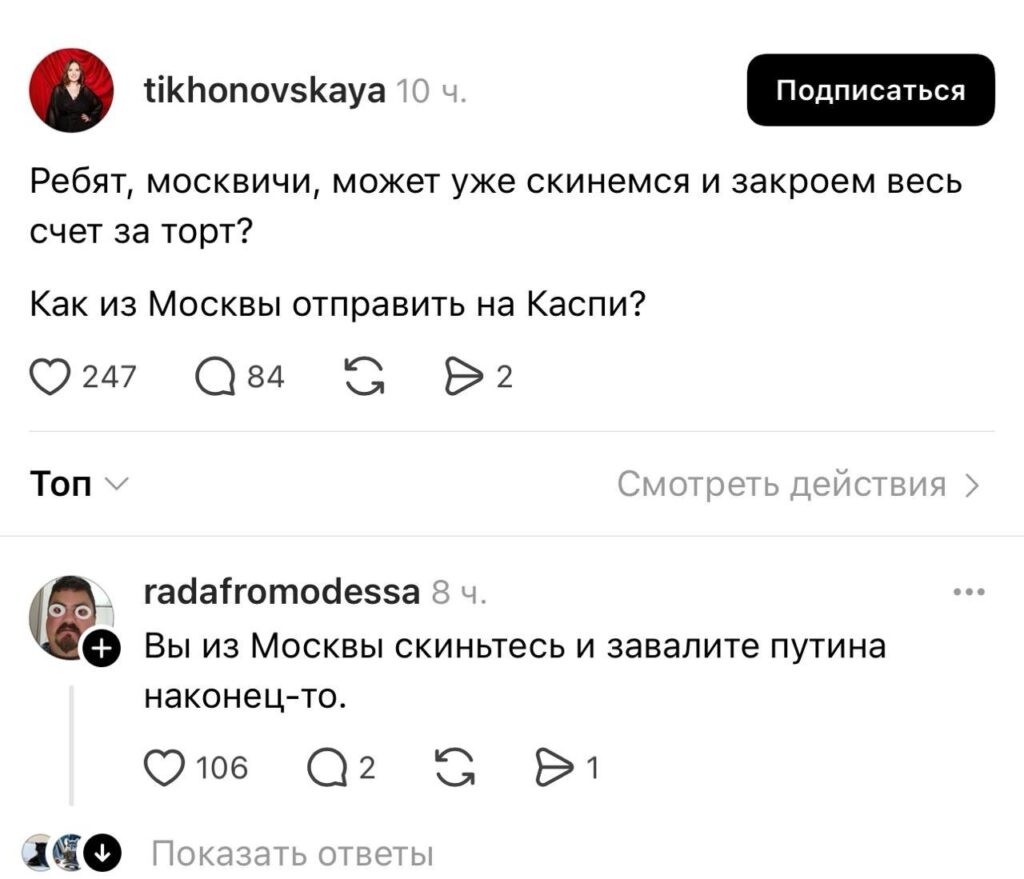Open the radafromodessa username profile link

click(282, 592)
